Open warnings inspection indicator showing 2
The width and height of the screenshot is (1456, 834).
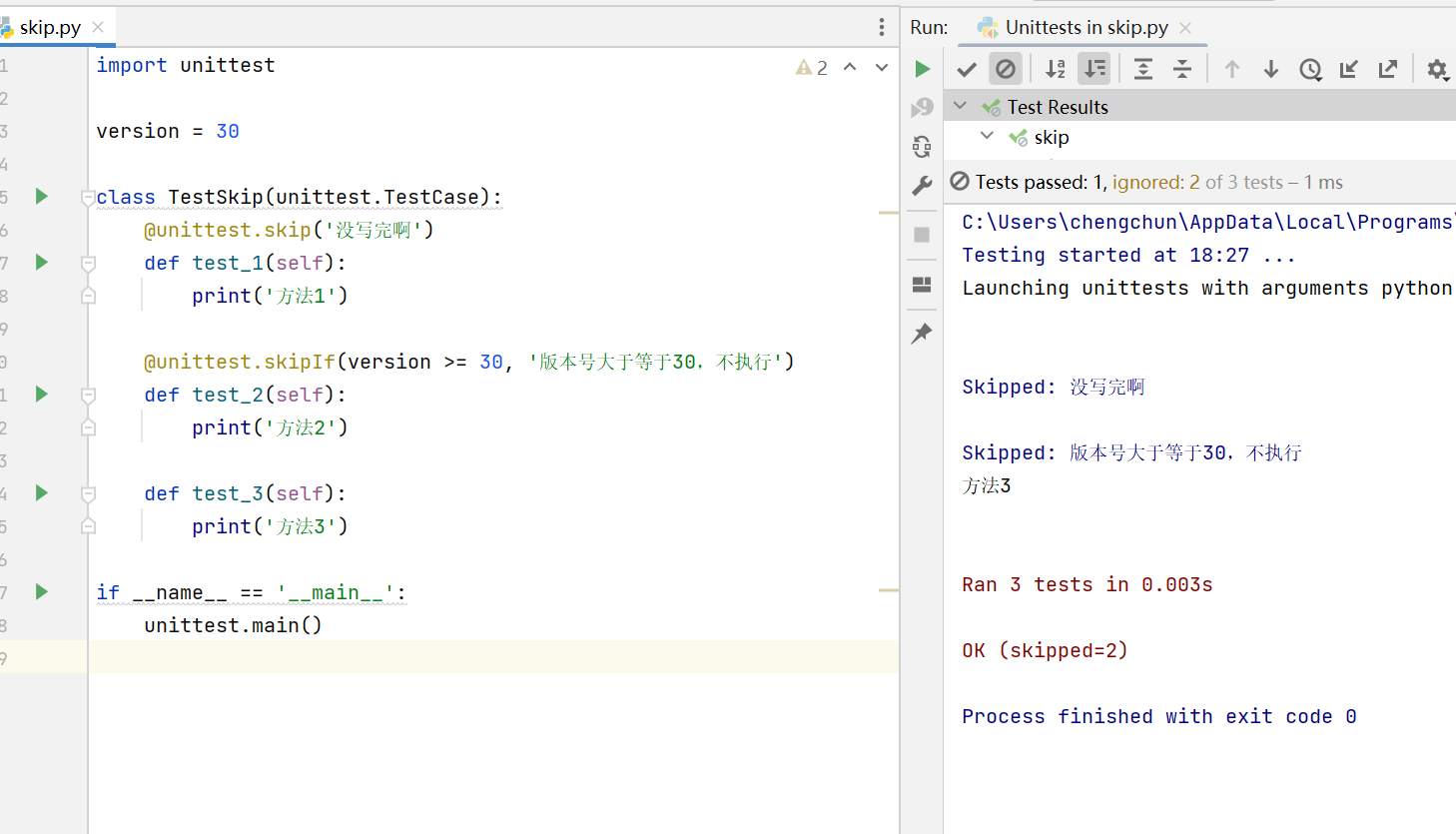click(x=811, y=67)
